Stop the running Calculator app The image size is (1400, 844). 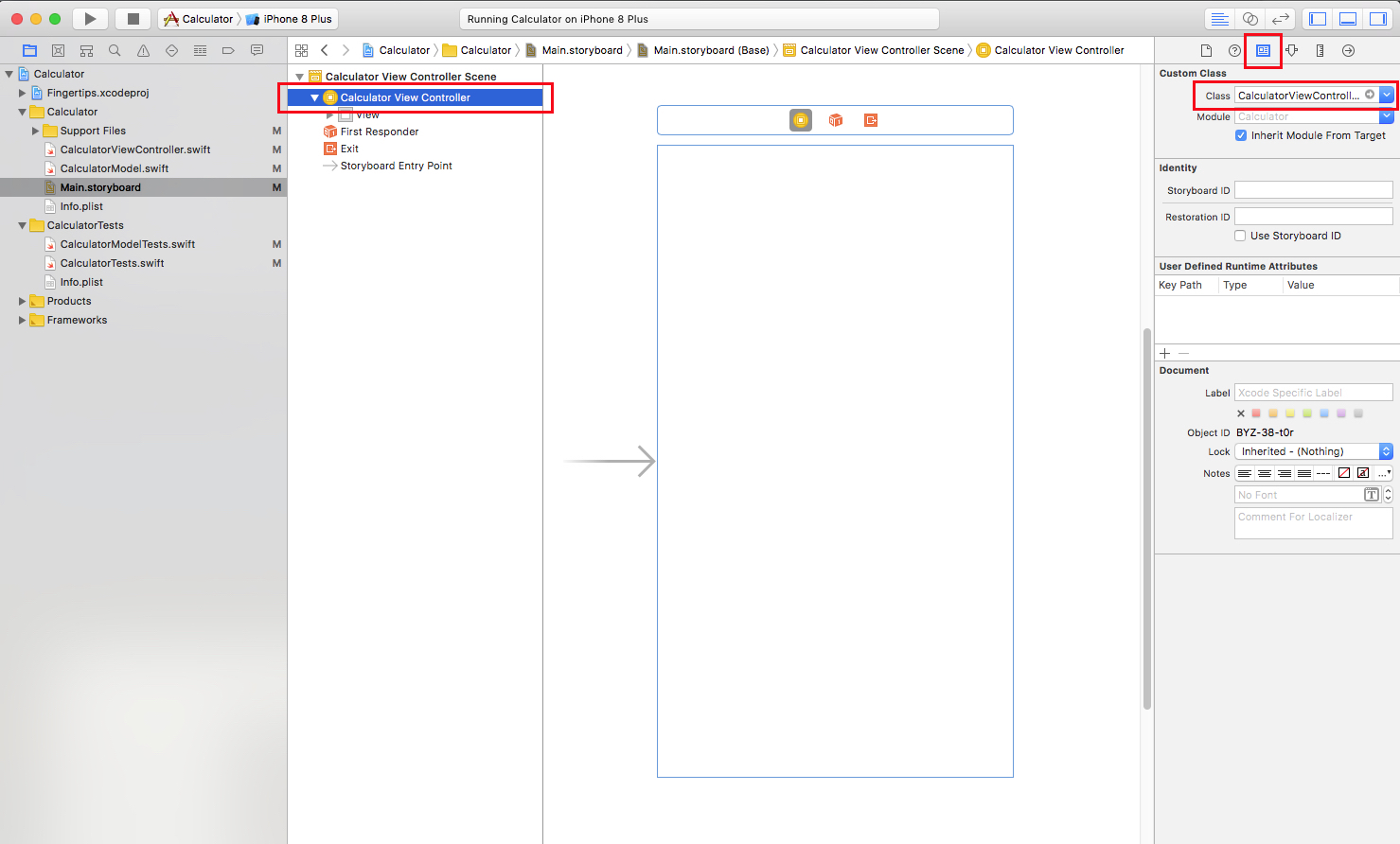point(133,19)
